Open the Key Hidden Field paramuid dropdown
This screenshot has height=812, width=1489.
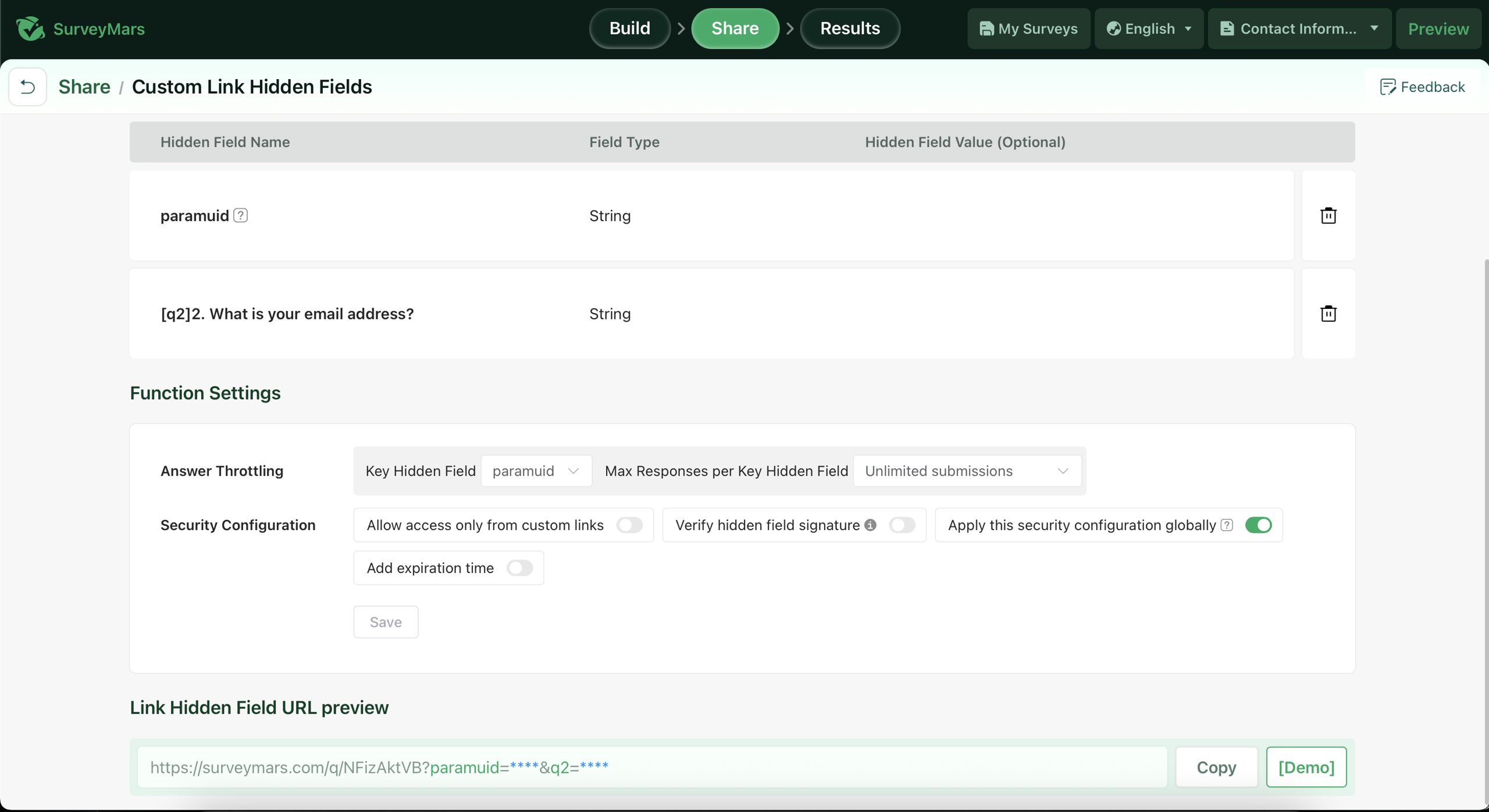pos(536,471)
